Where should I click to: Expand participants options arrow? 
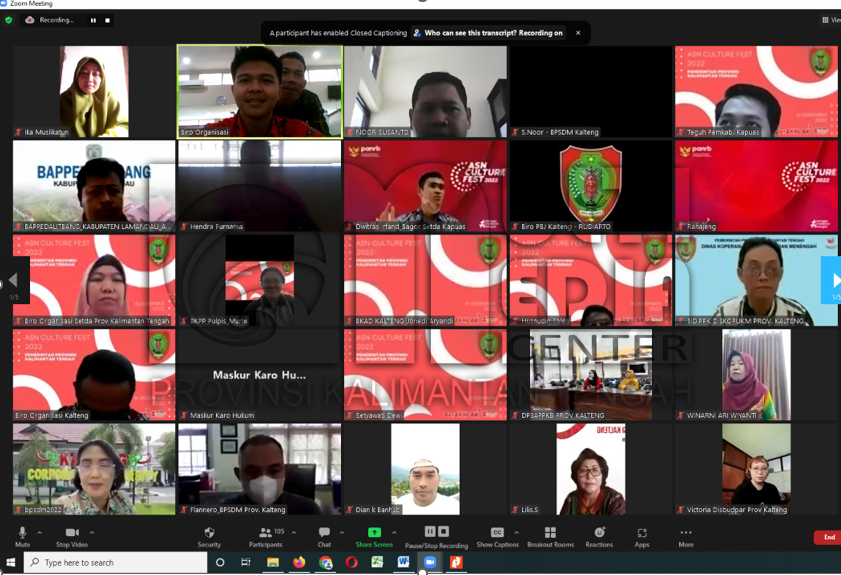point(294,533)
